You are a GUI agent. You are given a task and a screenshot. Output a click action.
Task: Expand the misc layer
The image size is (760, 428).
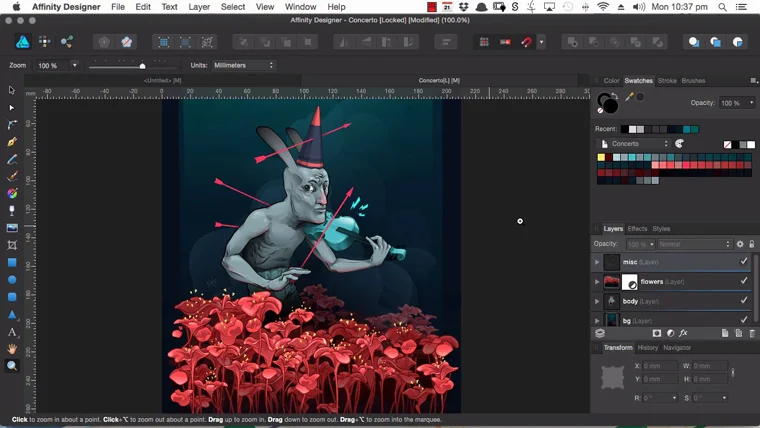tap(597, 262)
